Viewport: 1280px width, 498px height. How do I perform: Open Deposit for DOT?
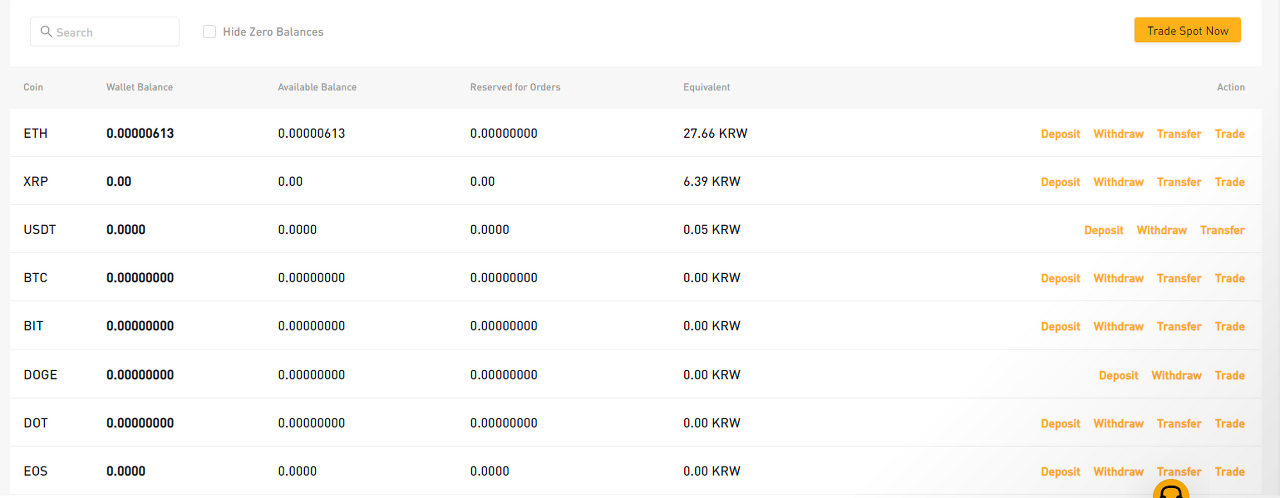click(x=1060, y=423)
